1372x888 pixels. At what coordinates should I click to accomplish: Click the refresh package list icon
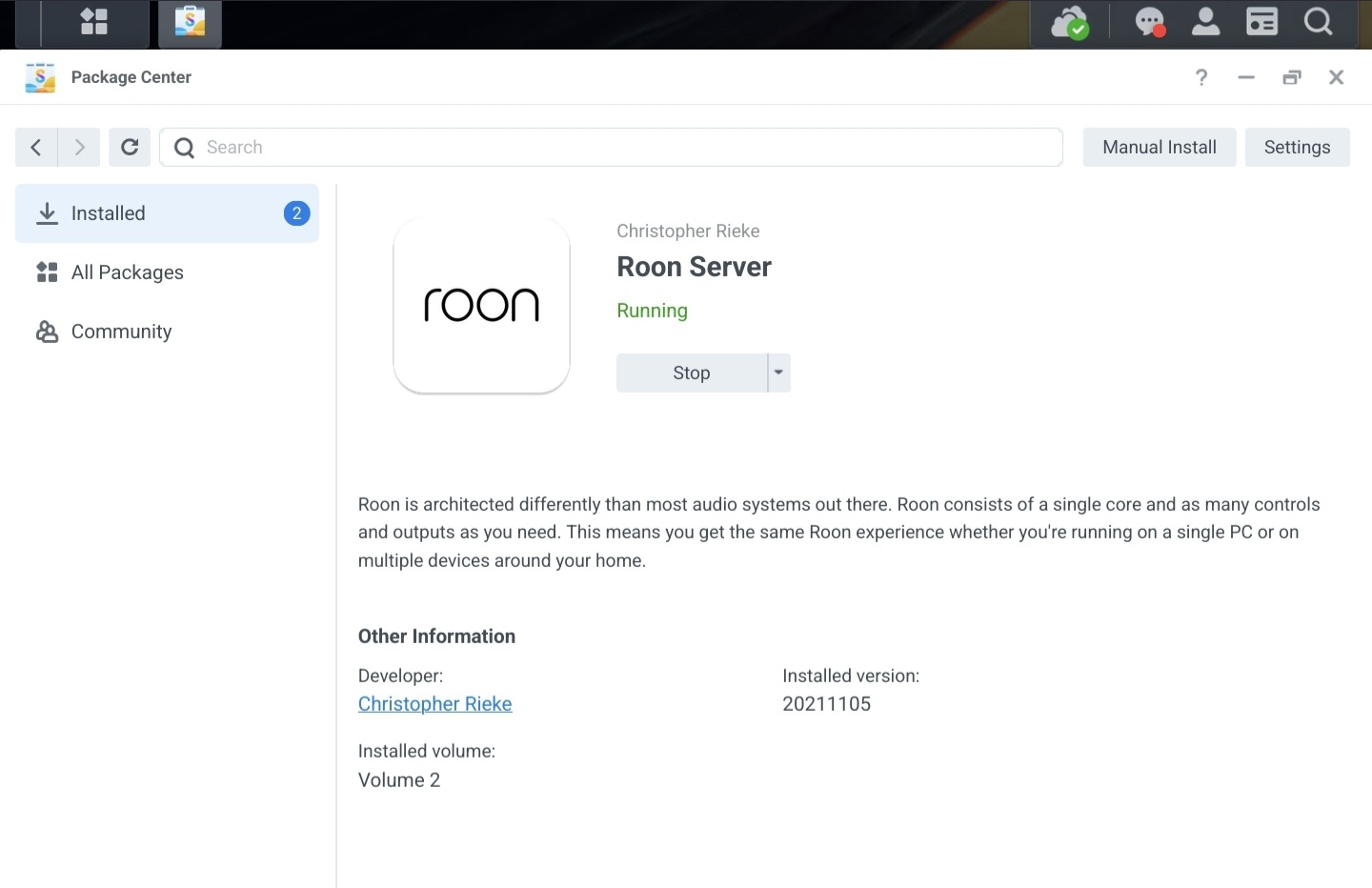pos(130,147)
